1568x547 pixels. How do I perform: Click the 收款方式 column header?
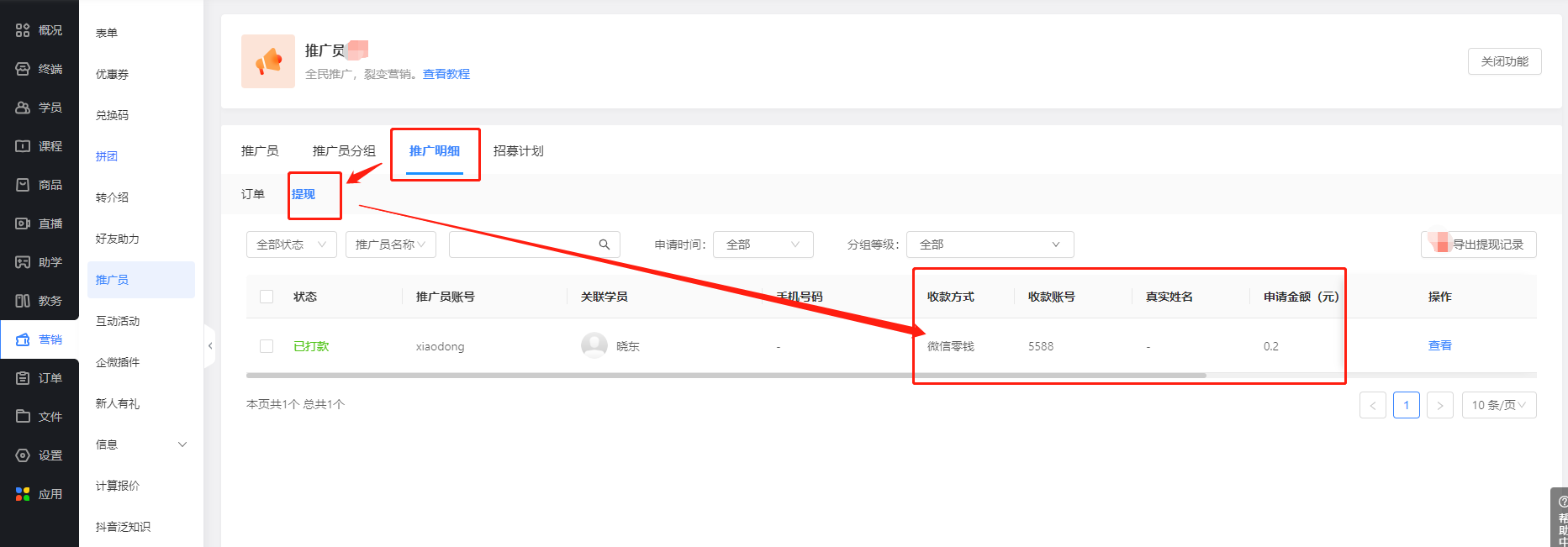(951, 297)
